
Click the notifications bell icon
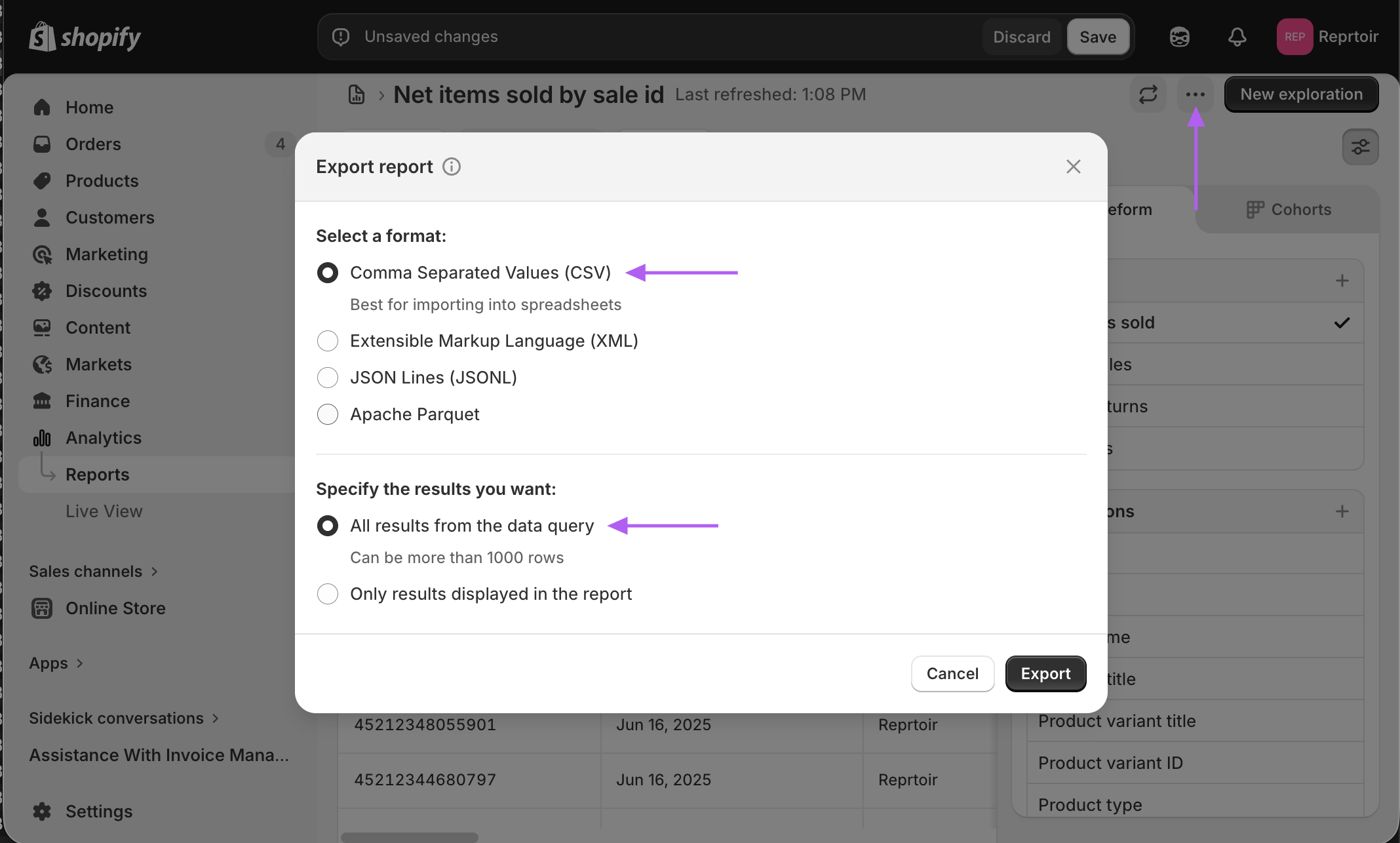[x=1237, y=37]
